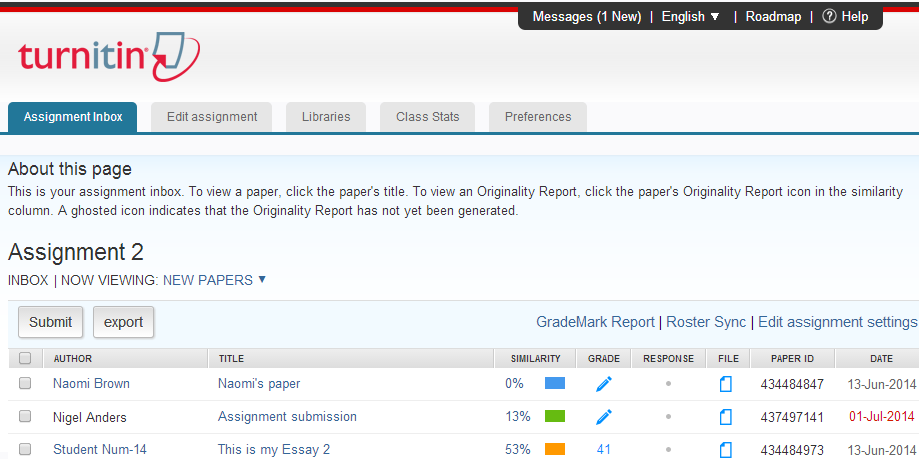Open the Preferences tab

[x=538, y=117]
